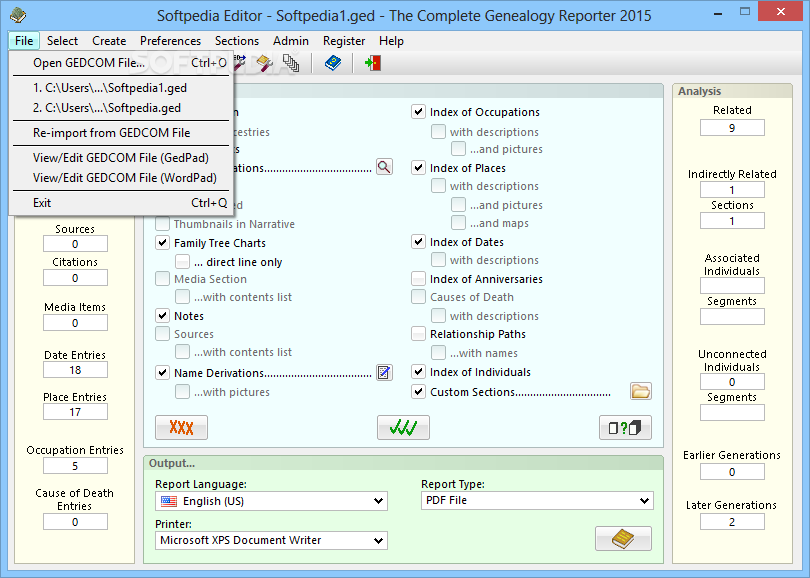810x578 pixels.
Task: Open the Printer dropdown
Action: point(271,540)
